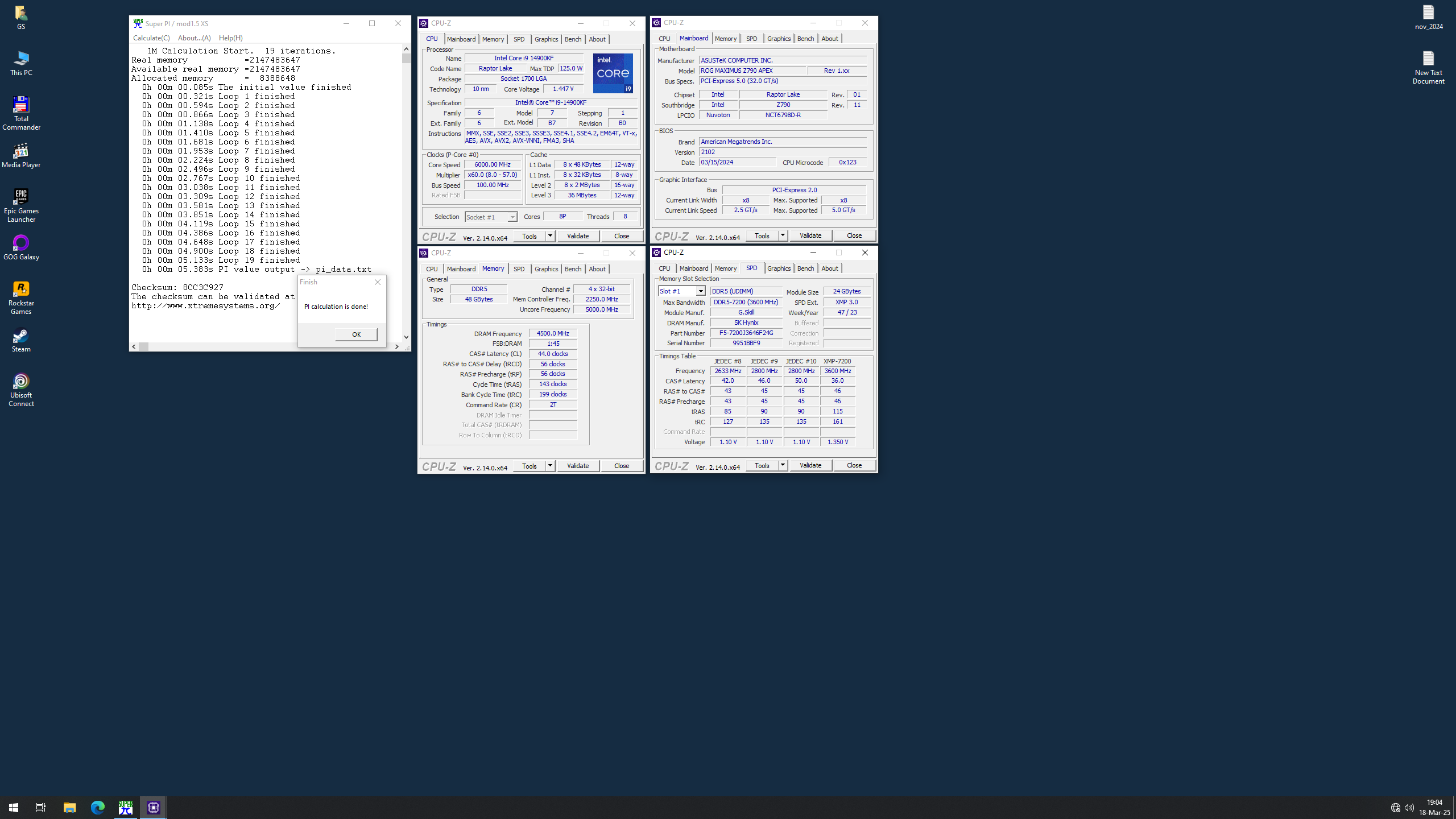Viewport: 1456px width, 819px height.
Task: Click Validate in CPU-Z CPU window
Action: click(578, 236)
